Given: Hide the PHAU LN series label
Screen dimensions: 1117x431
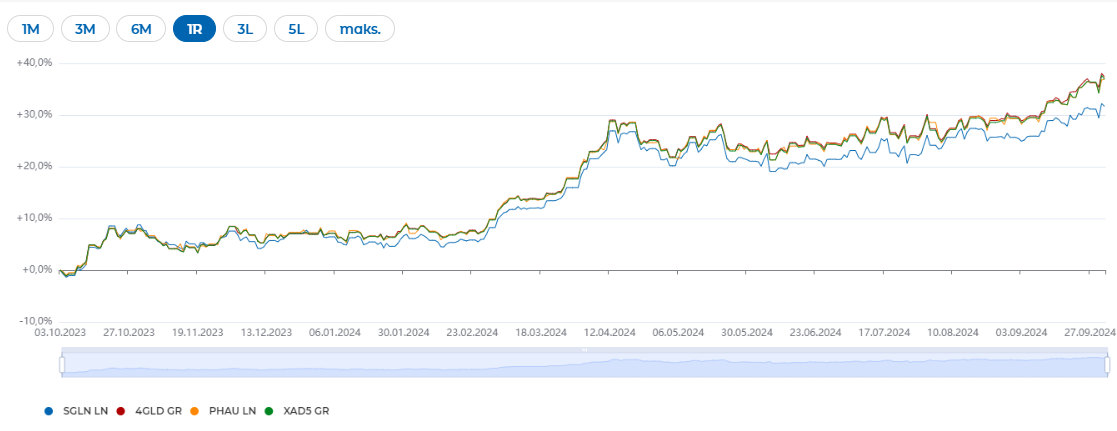Looking at the screenshot, I should pos(232,411).
